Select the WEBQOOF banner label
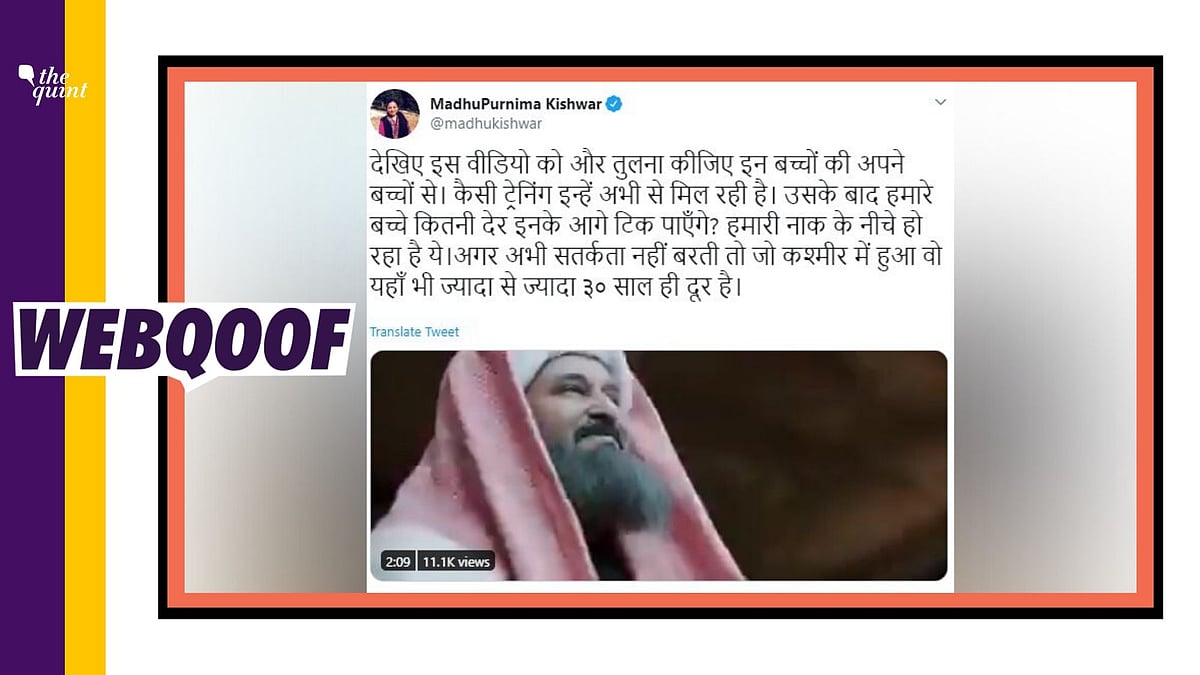This screenshot has width=1200, height=675. (186, 339)
